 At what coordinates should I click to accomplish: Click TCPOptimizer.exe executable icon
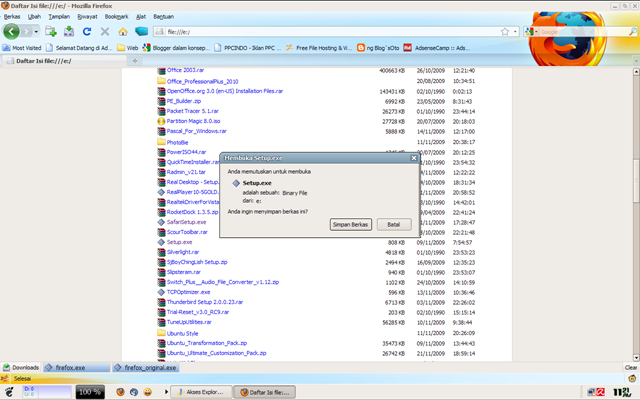tap(161, 292)
